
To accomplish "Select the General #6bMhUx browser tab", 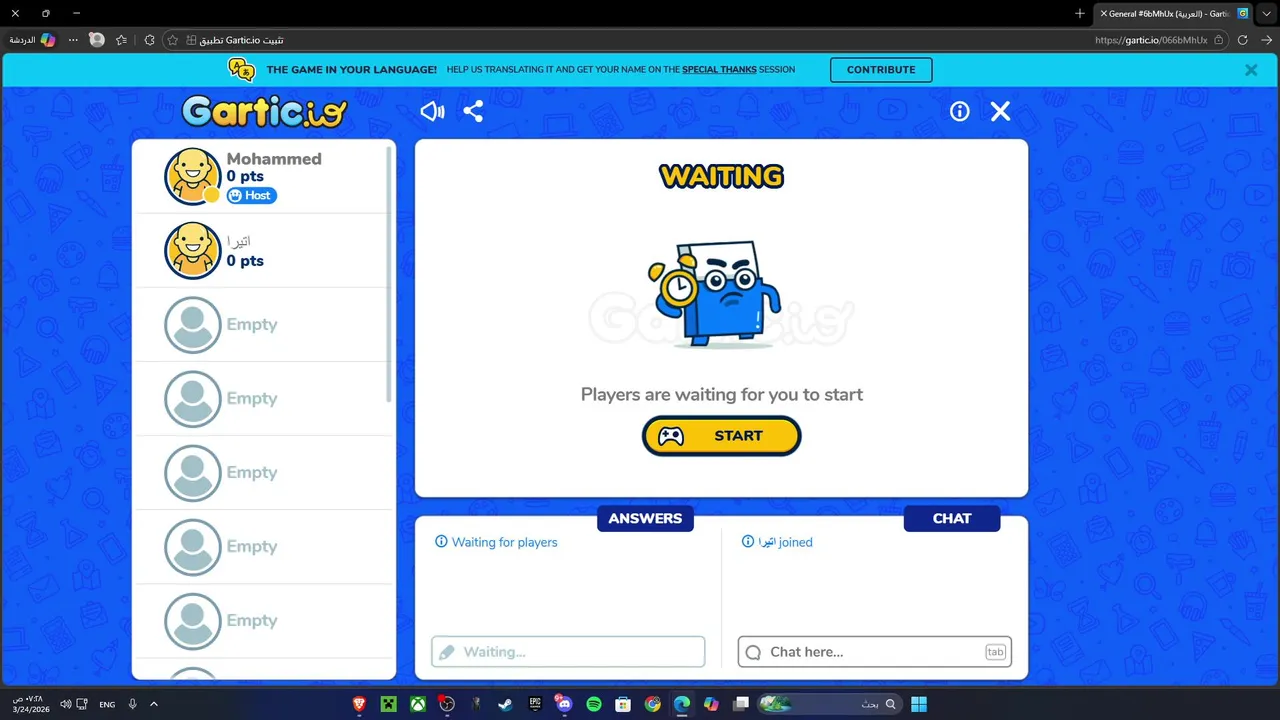I will pyautogui.click(x=1174, y=14).
